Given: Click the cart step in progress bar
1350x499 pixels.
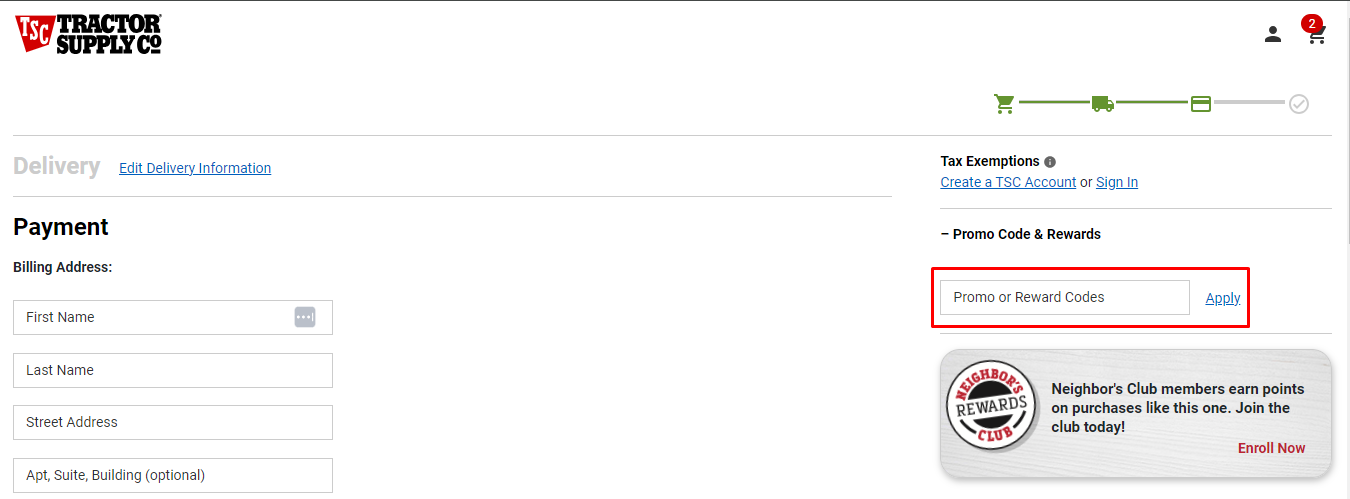Looking at the screenshot, I should (x=1004, y=103).
